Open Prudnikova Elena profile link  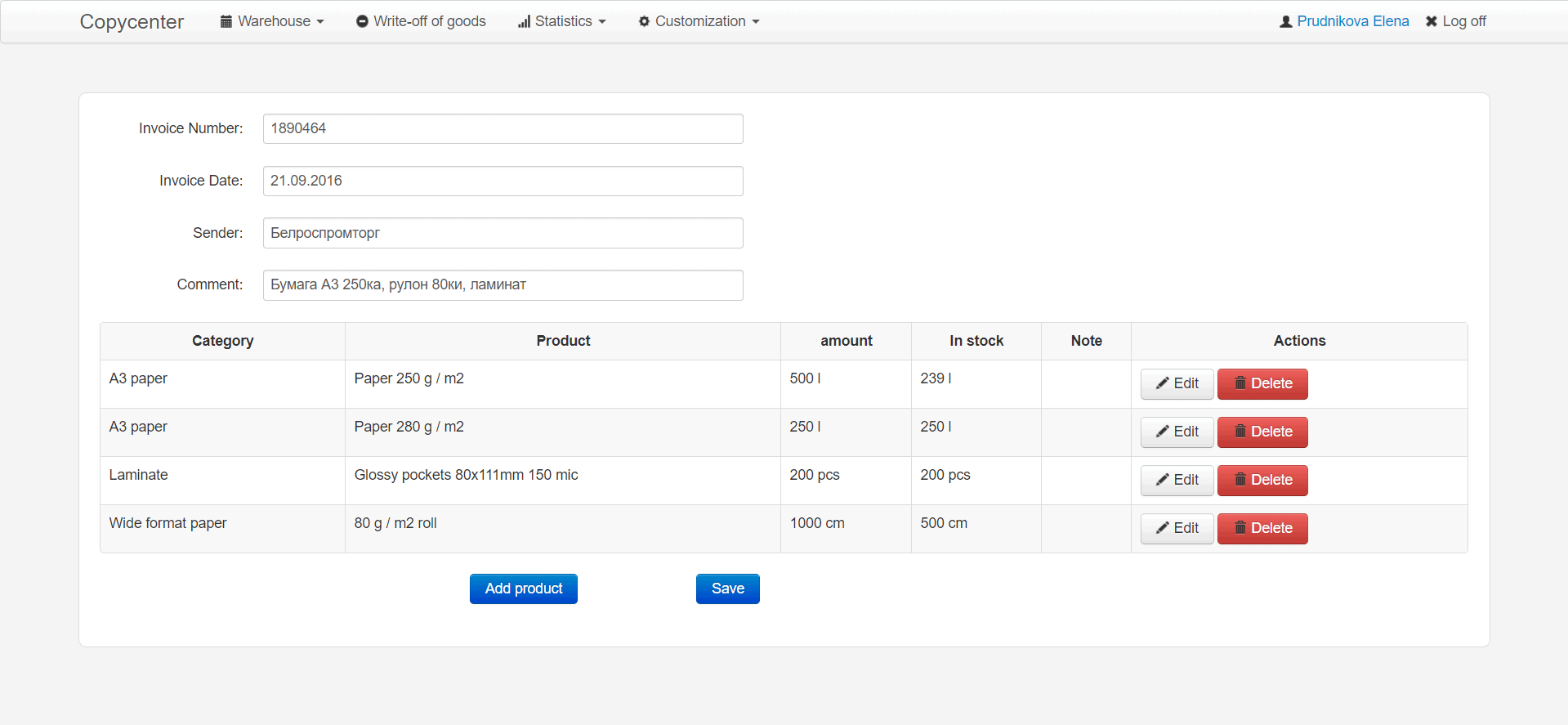(1352, 21)
